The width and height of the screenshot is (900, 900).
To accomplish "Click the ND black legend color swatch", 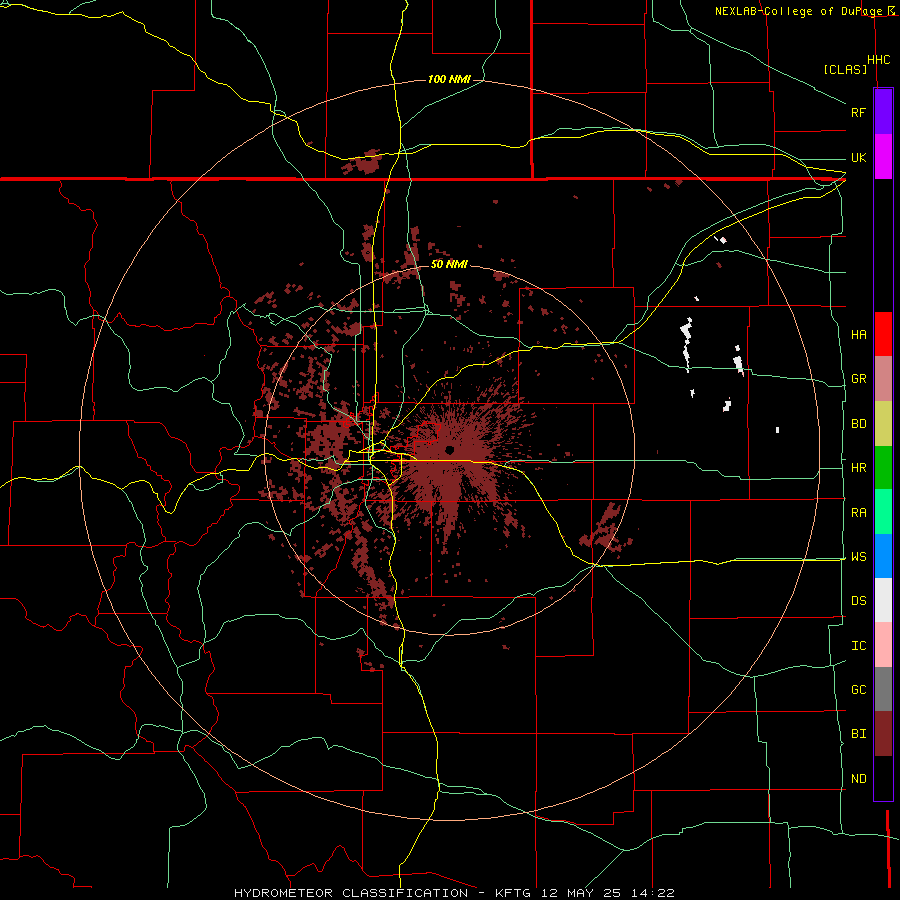I will pyautogui.click(x=883, y=778).
